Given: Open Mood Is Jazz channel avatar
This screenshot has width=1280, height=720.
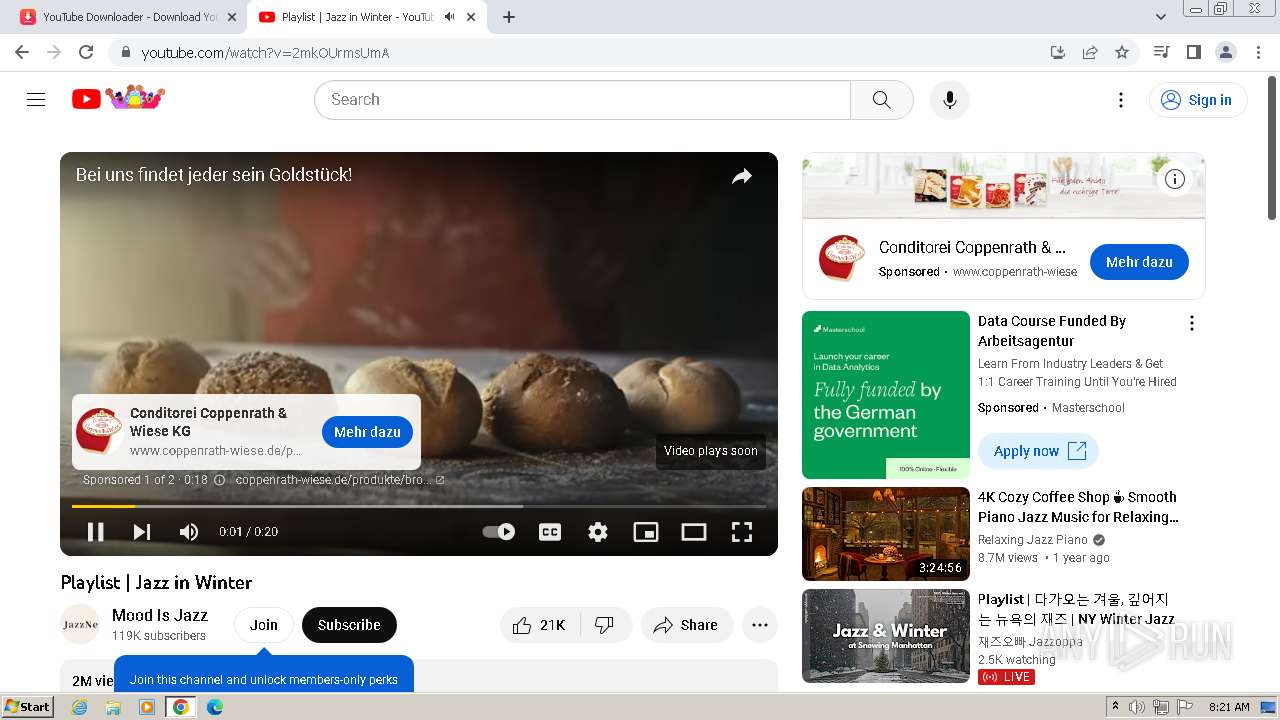Looking at the screenshot, I should coord(80,625).
